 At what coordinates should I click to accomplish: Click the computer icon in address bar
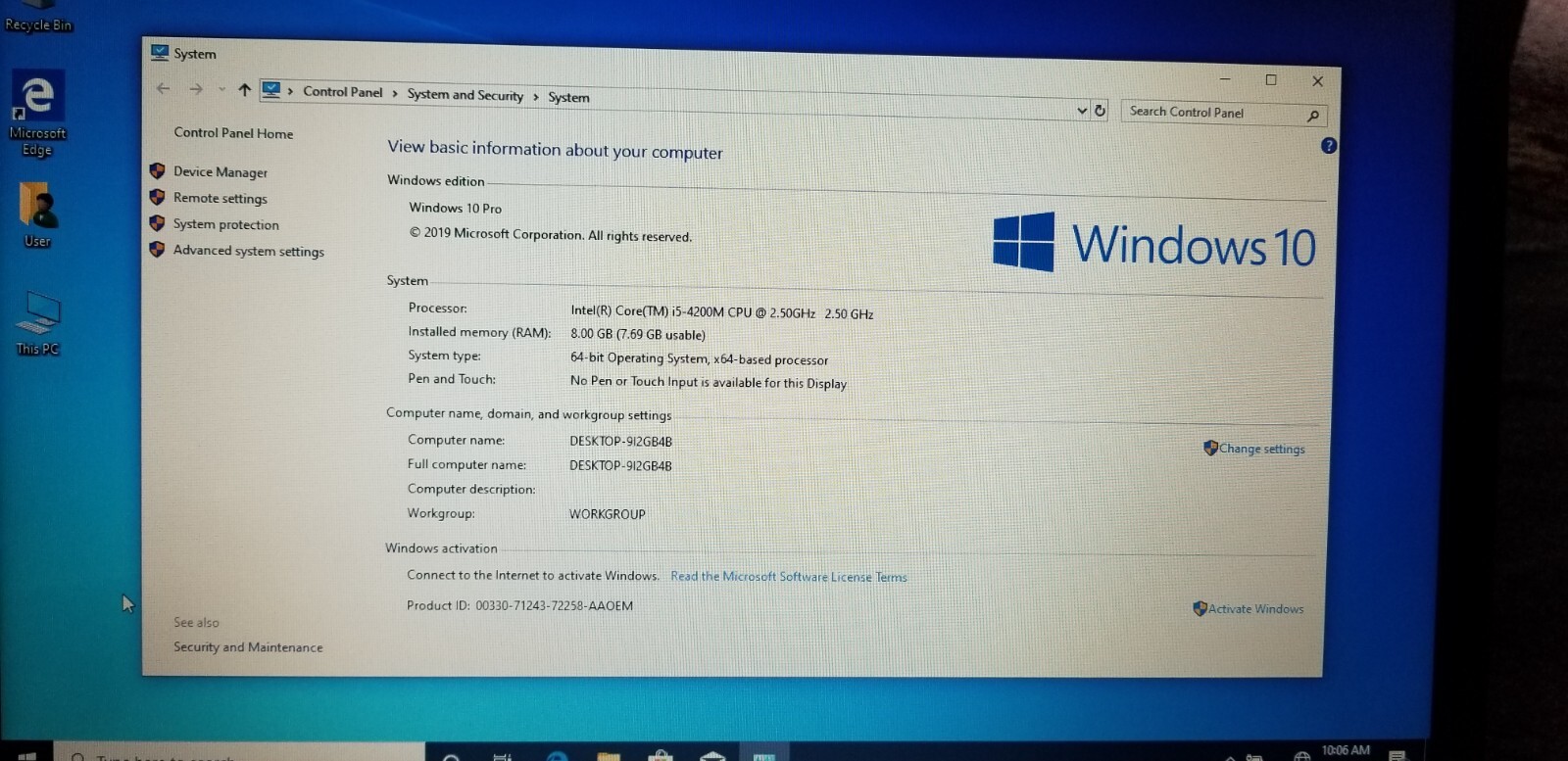point(271,90)
